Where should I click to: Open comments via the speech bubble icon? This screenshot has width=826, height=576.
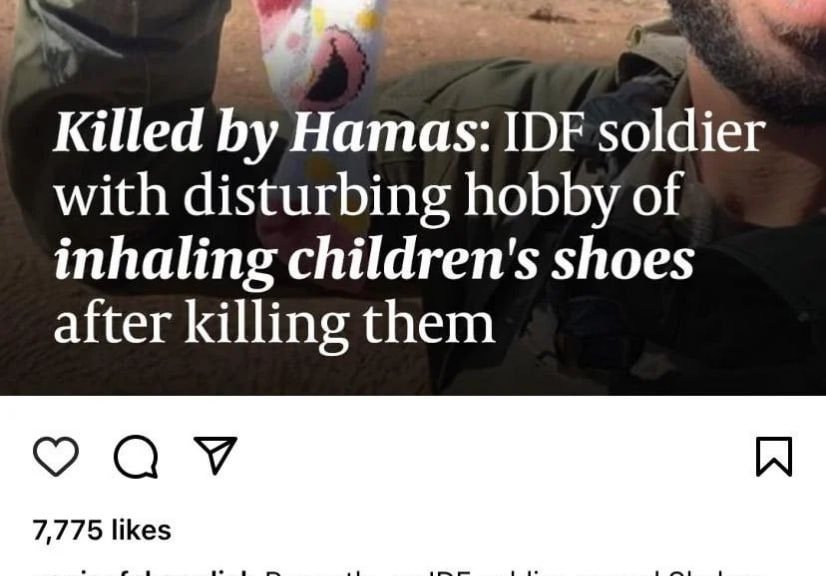click(x=136, y=456)
